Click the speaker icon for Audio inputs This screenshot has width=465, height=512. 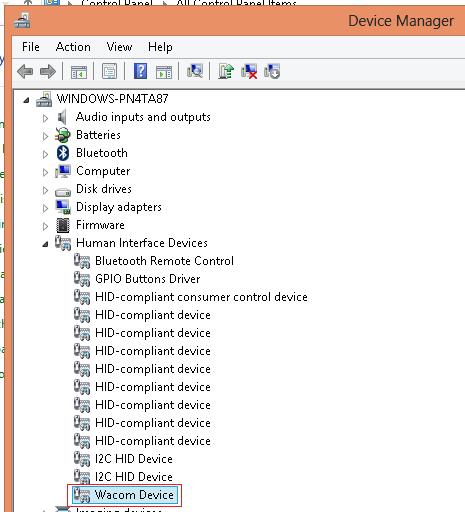click(62, 117)
